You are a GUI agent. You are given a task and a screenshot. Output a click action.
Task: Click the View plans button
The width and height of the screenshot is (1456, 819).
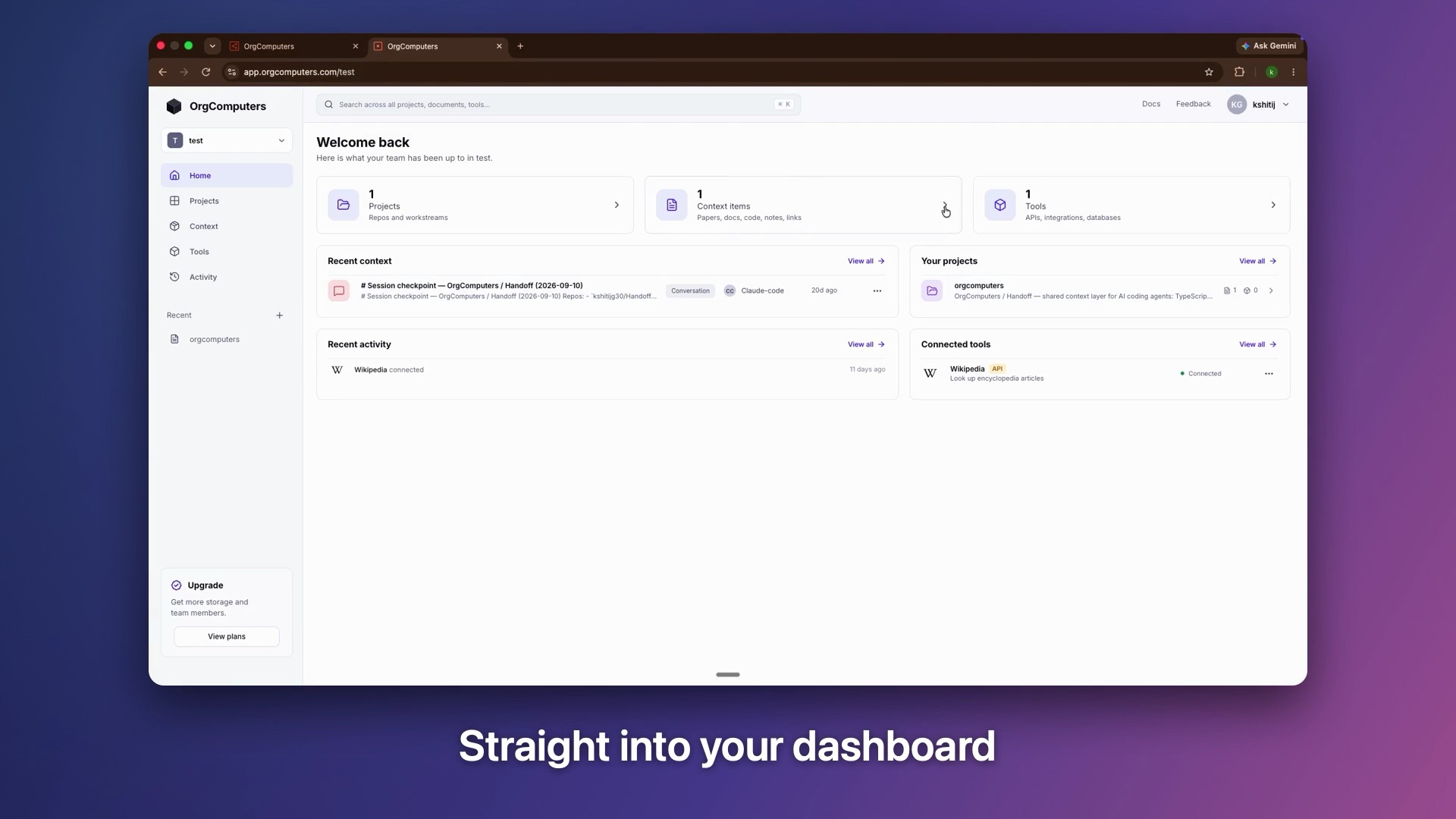(x=226, y=636)
